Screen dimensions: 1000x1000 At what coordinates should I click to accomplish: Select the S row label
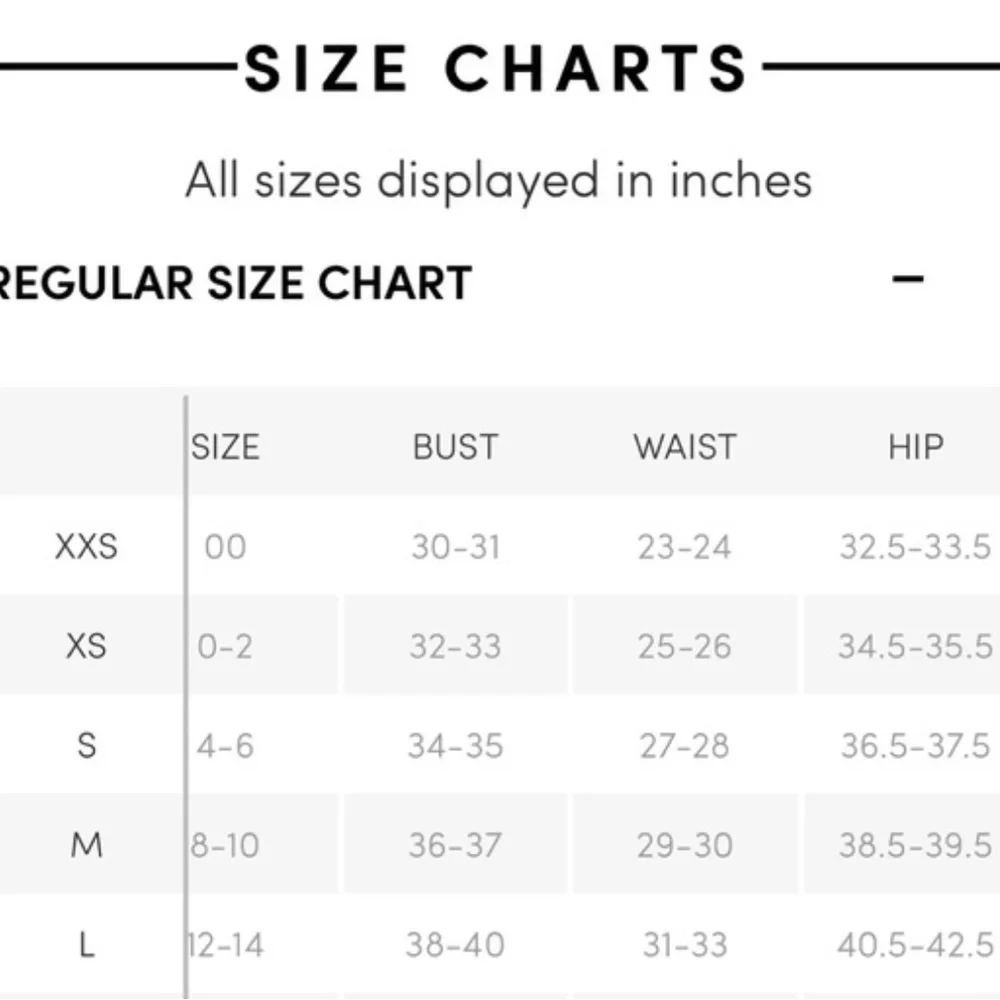(87, 746)
